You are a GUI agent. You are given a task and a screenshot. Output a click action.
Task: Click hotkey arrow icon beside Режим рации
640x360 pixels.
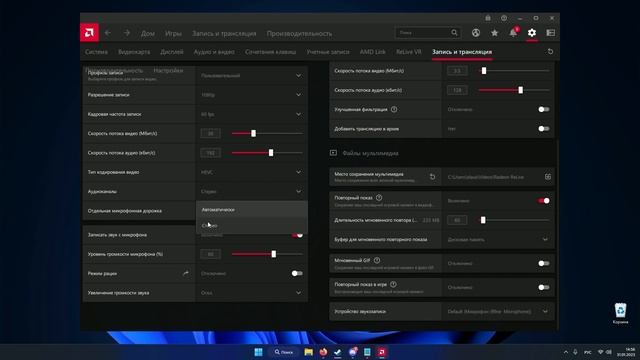click(x=186, y=273)
